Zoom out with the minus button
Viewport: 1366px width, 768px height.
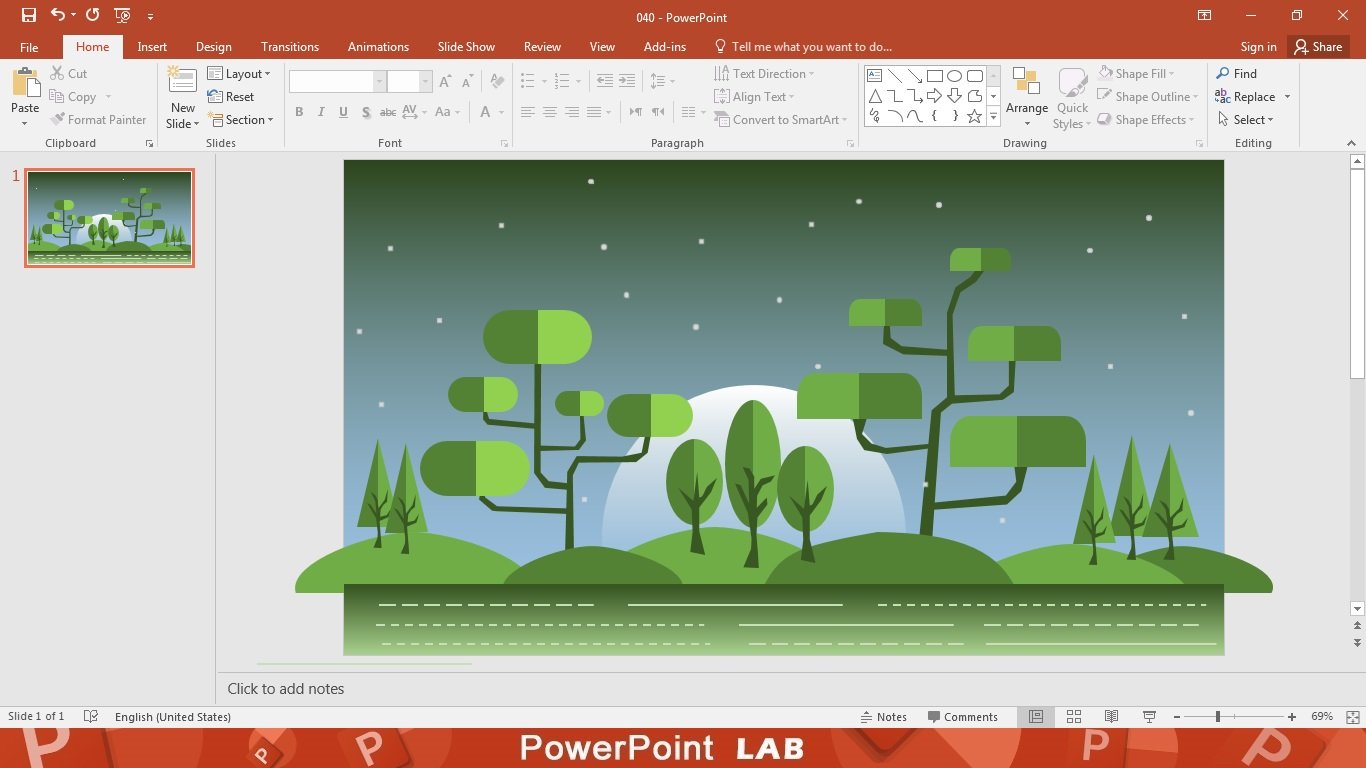click(1177, 717)
